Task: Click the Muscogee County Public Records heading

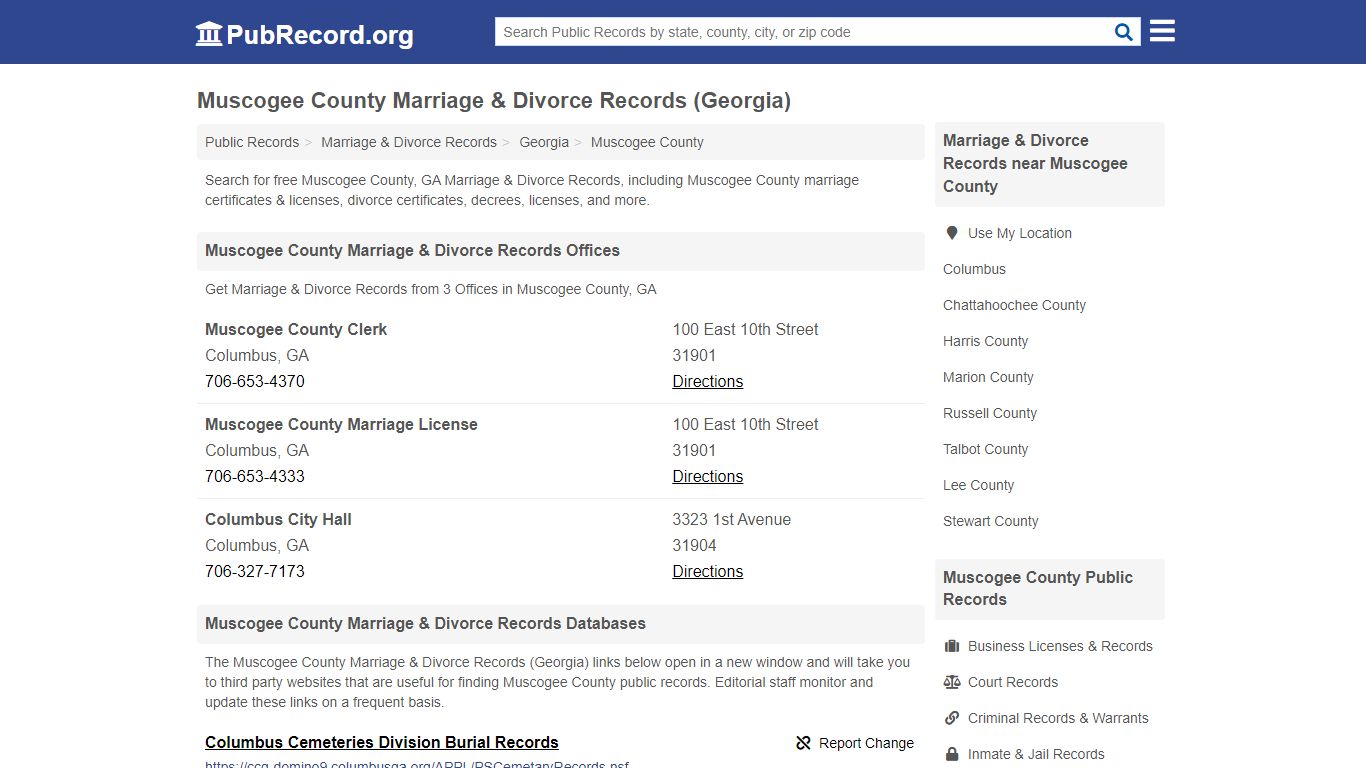Action: [1038, 588]
